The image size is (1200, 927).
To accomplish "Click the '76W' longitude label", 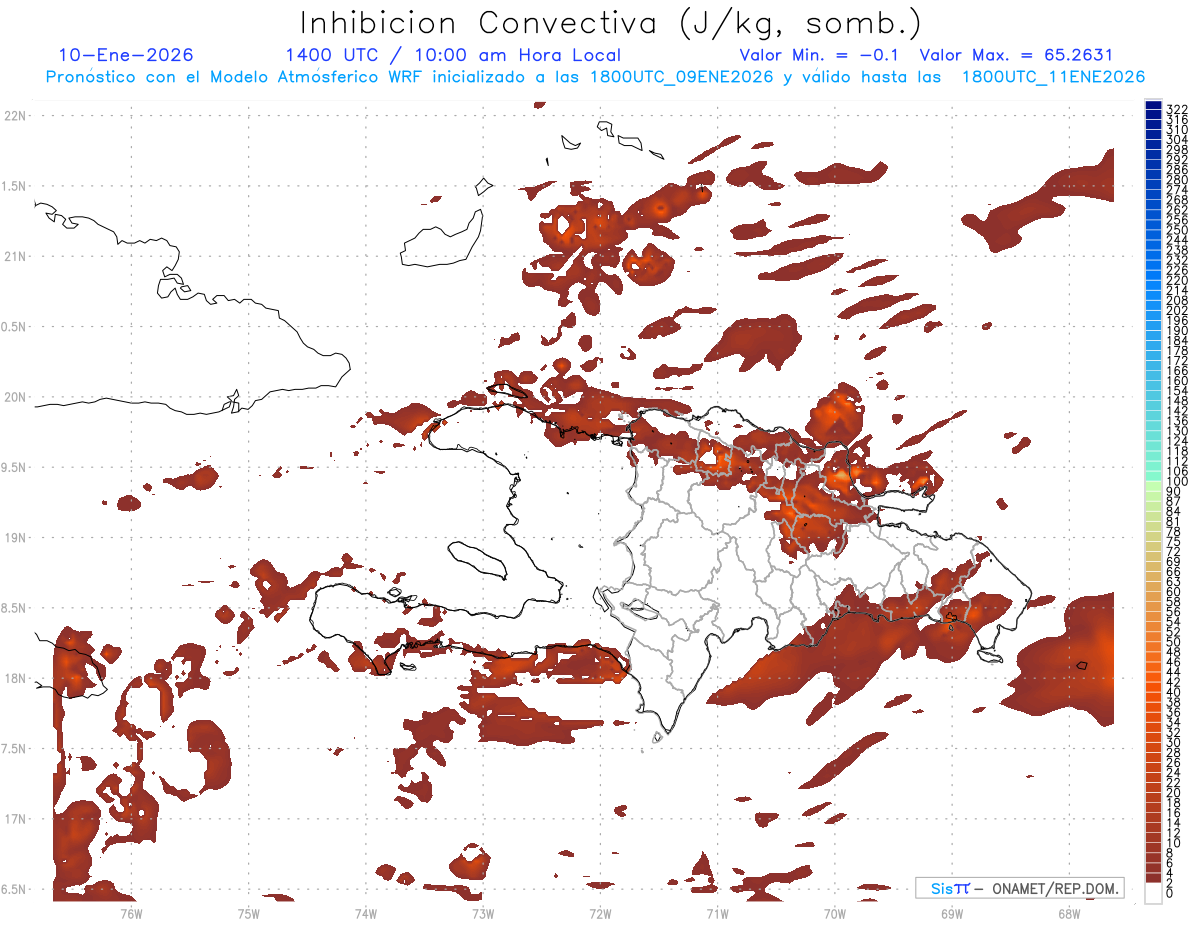I will click(131, 913).
